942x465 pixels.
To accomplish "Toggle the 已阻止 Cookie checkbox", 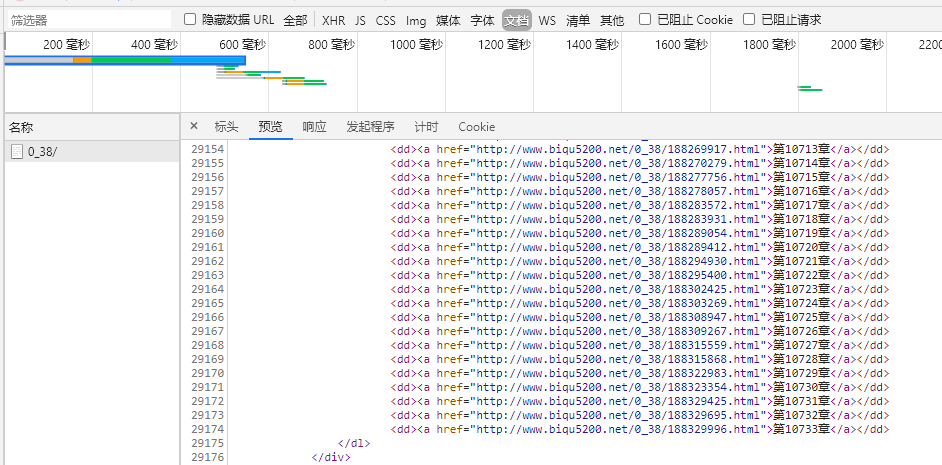I will 645,20.
